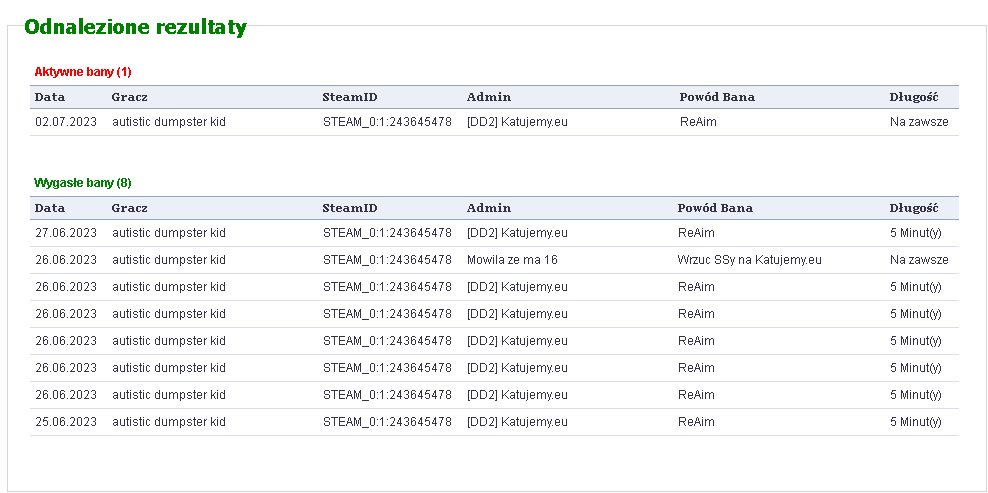Select the player name in the 25.06.2023 row
Viewport: 988px width, 493px height.
(169, 422)
